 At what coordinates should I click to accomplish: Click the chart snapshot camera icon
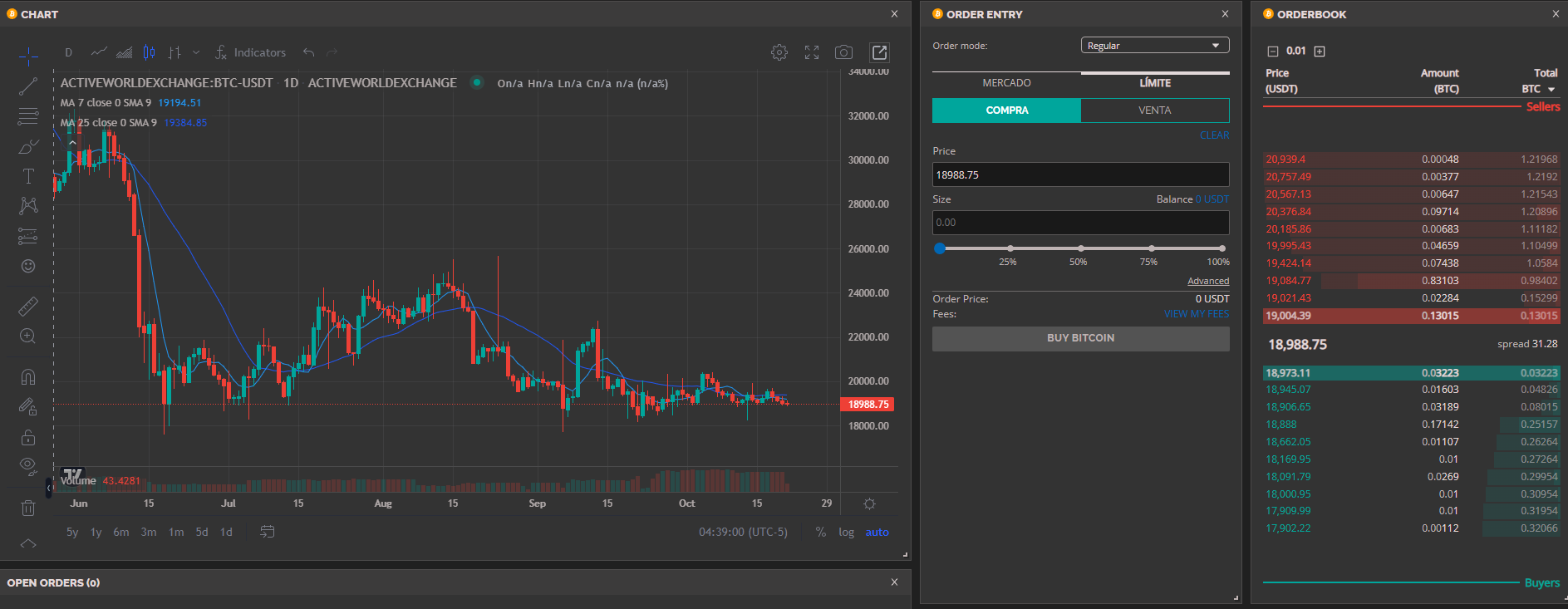point(843,52)
